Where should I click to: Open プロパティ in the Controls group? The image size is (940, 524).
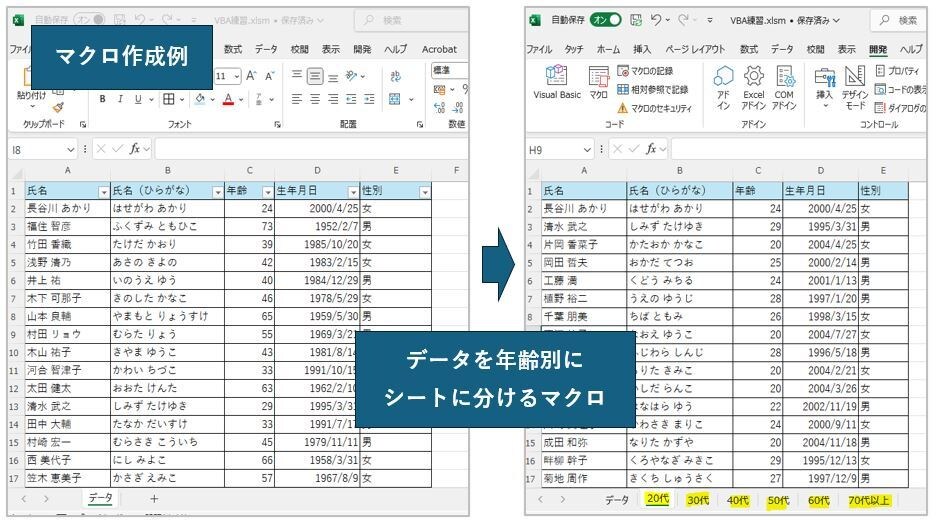pos(897,71)
